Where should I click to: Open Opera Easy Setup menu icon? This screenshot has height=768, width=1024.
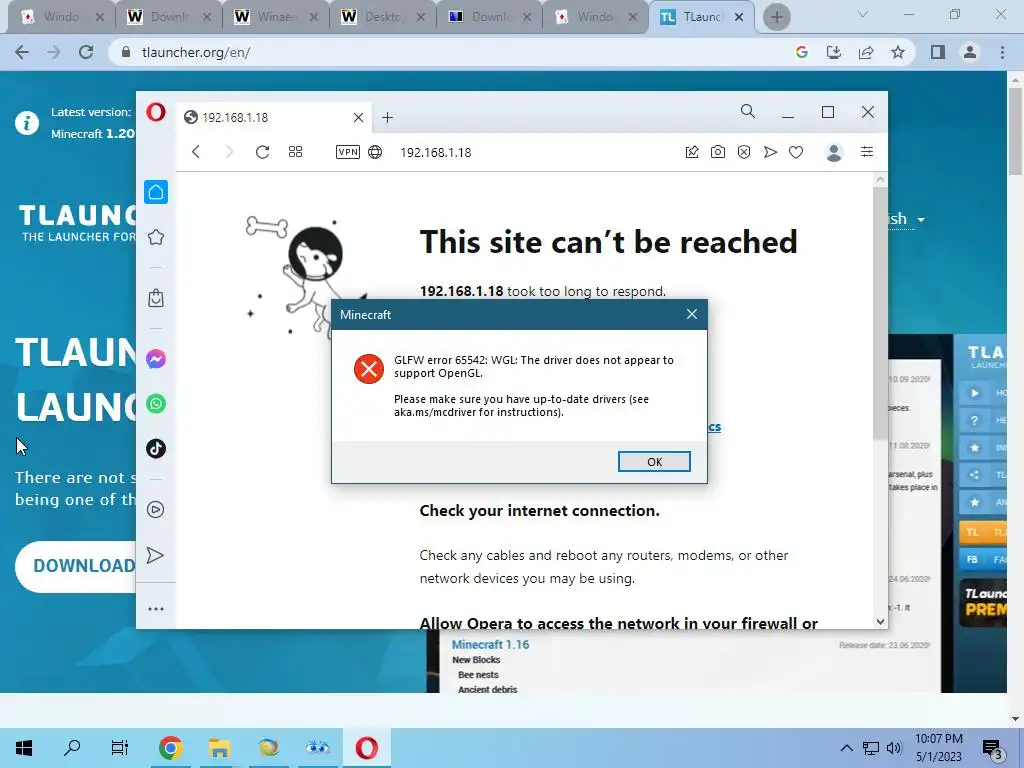pyautogui.click(x=867, y=152)
